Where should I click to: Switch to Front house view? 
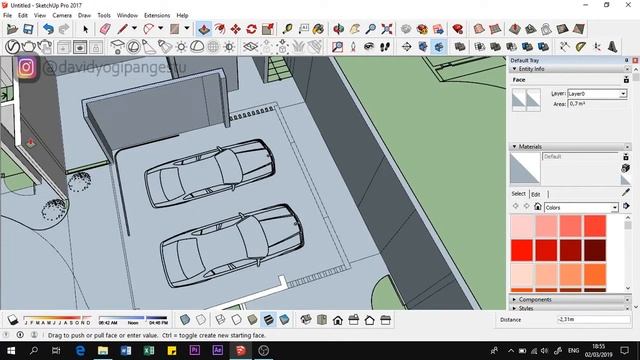coord(338,320)
